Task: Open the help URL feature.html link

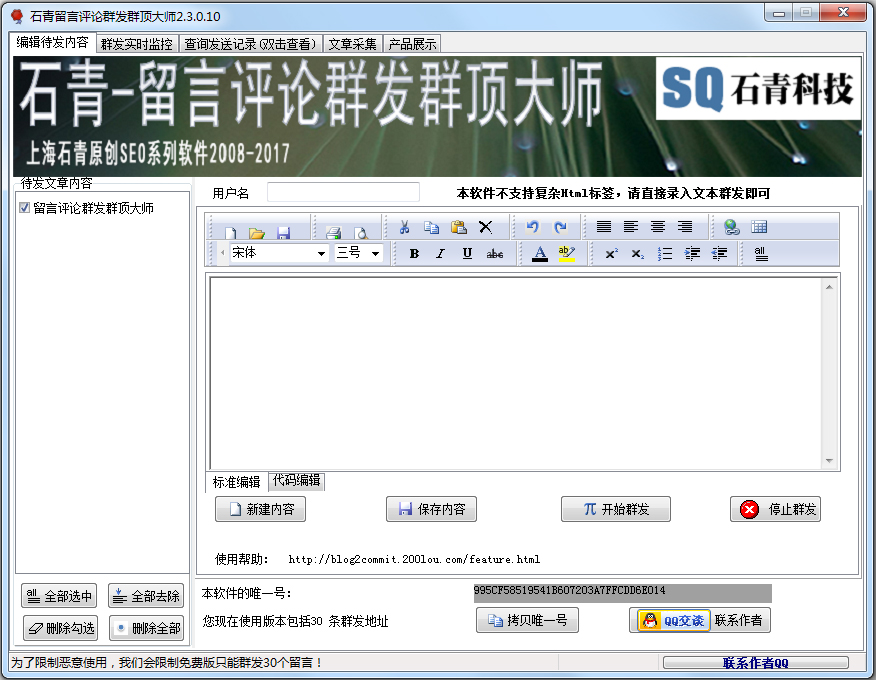Action: pyautogui.click(x=414, y=559)
